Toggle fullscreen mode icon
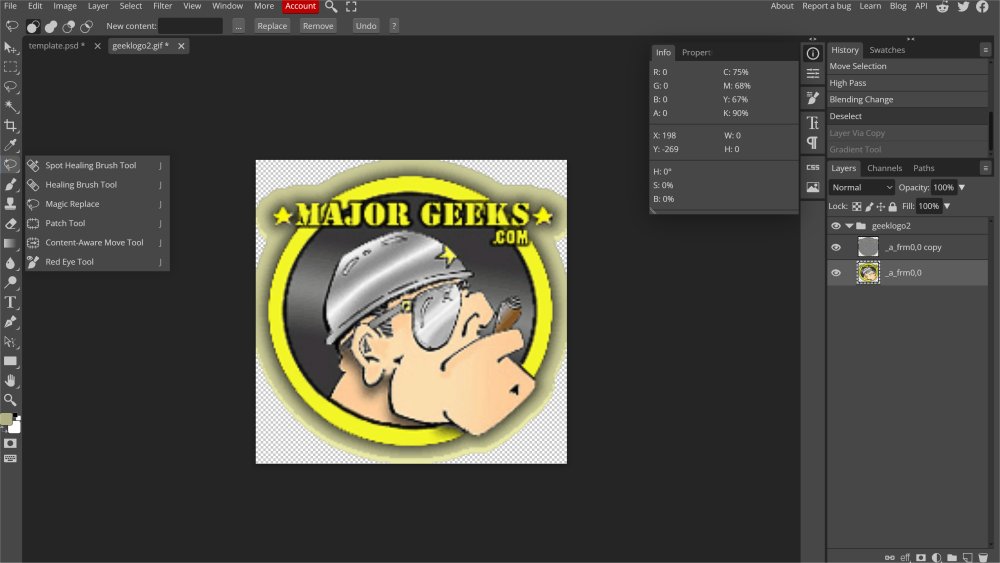 coord(351,6)
